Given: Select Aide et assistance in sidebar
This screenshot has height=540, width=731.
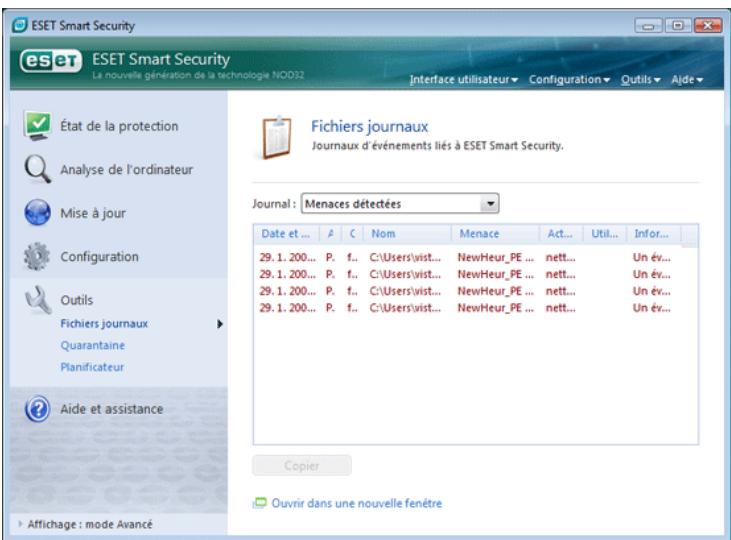Looking at the screenshot, I should 111,409.
